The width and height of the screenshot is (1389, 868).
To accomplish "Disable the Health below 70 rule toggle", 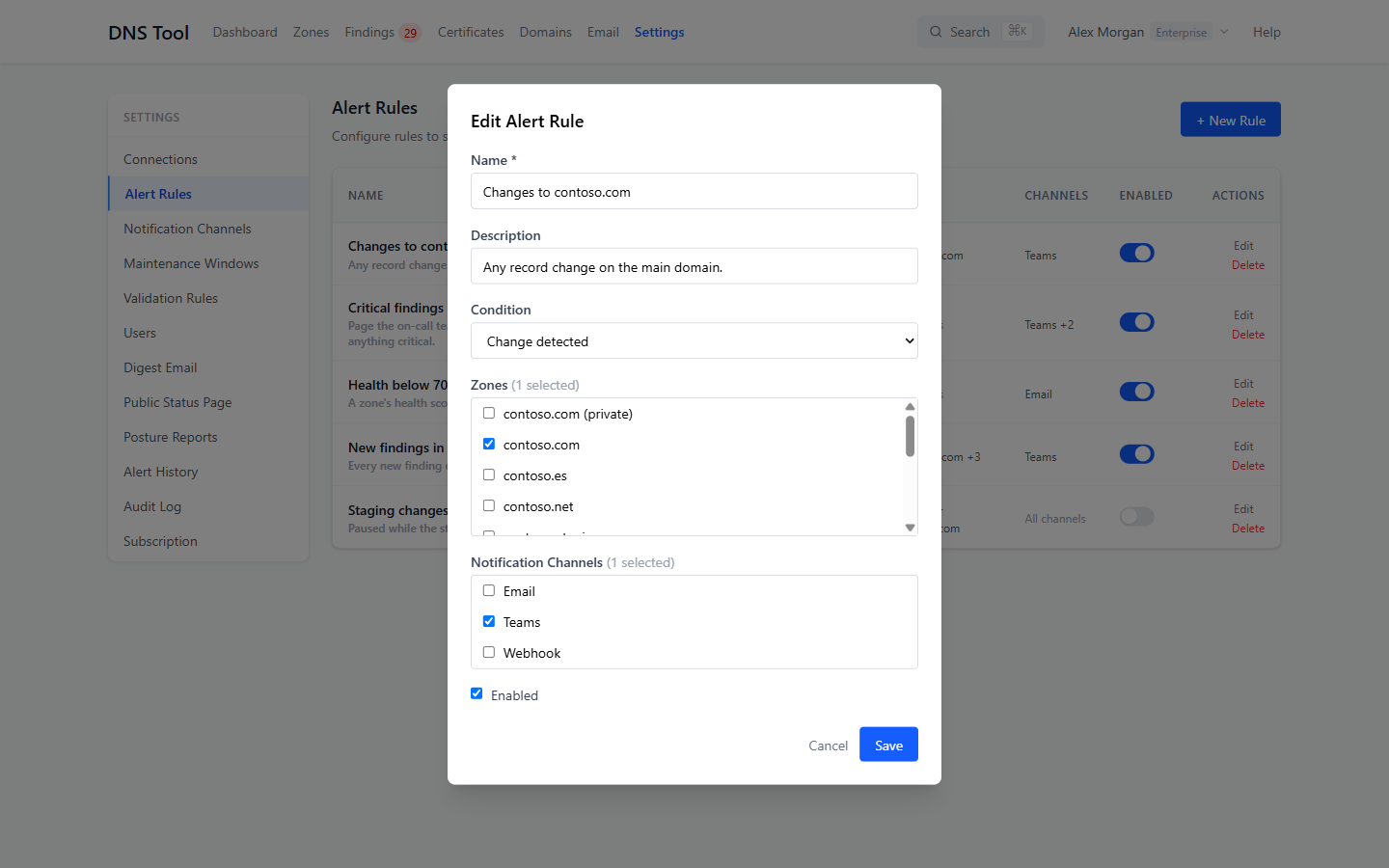I will [1137, 392].
